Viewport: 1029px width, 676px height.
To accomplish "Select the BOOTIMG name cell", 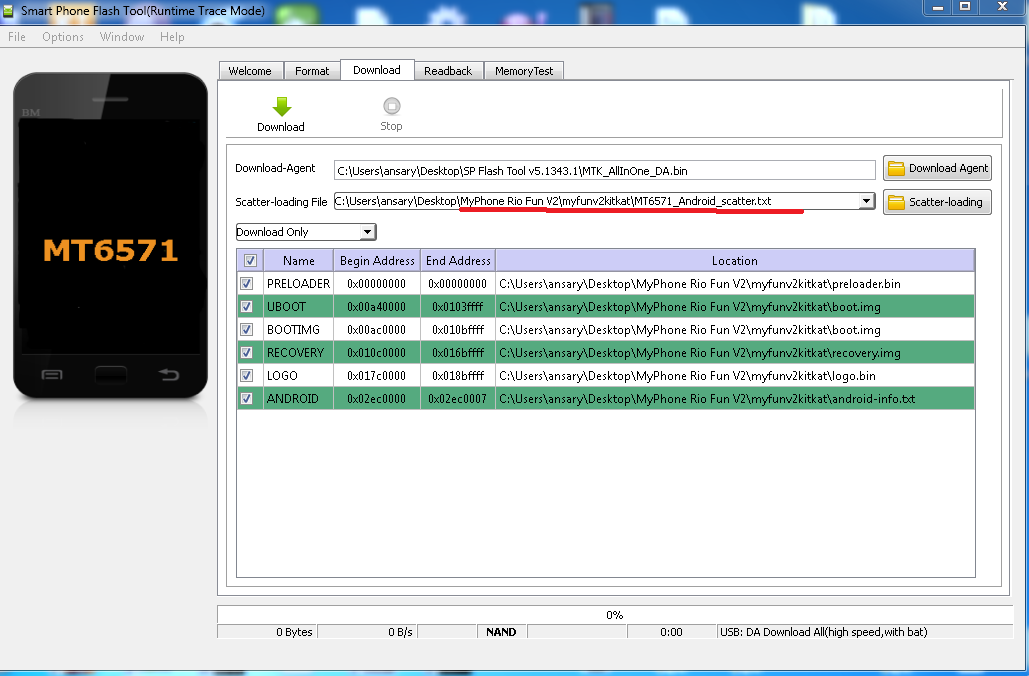I will pos(299,329).
